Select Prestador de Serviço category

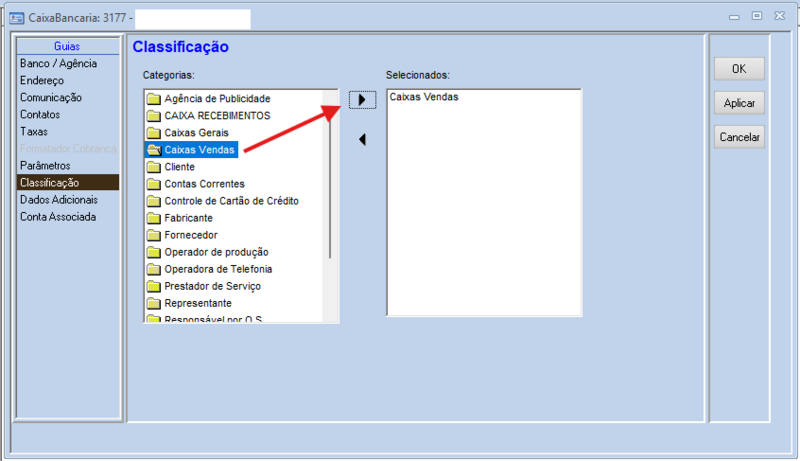[x=213, y=286]
